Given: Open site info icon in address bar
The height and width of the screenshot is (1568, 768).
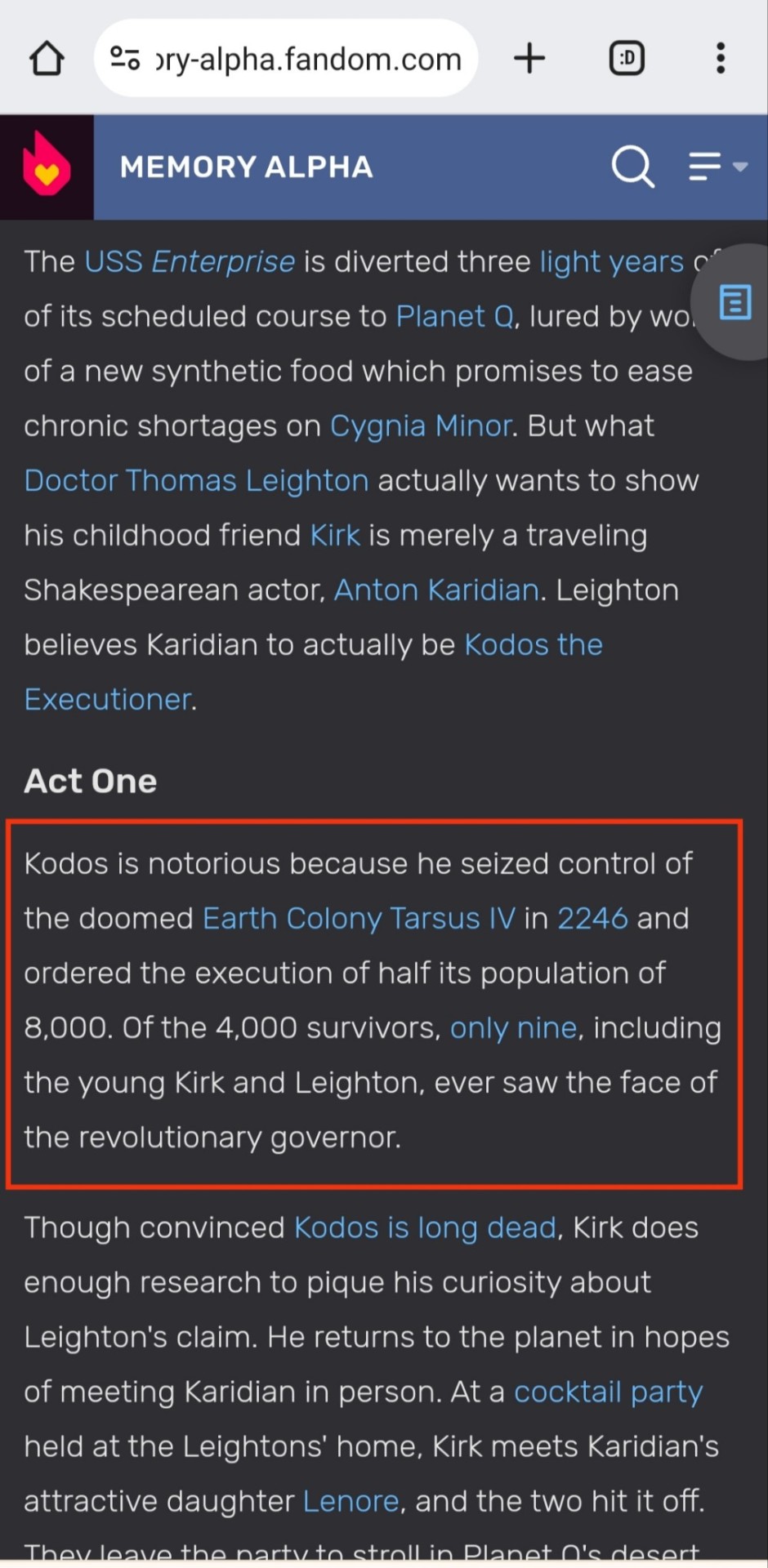Looking at the screenshot, I should point(124,58).
